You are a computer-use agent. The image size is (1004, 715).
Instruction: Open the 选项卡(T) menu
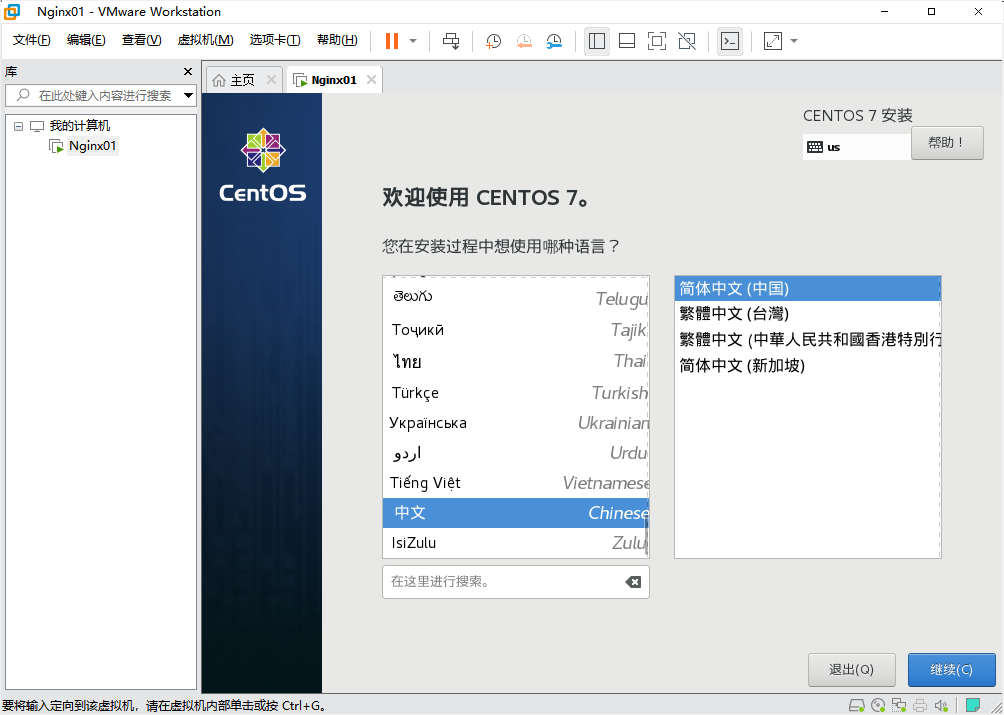275,40
